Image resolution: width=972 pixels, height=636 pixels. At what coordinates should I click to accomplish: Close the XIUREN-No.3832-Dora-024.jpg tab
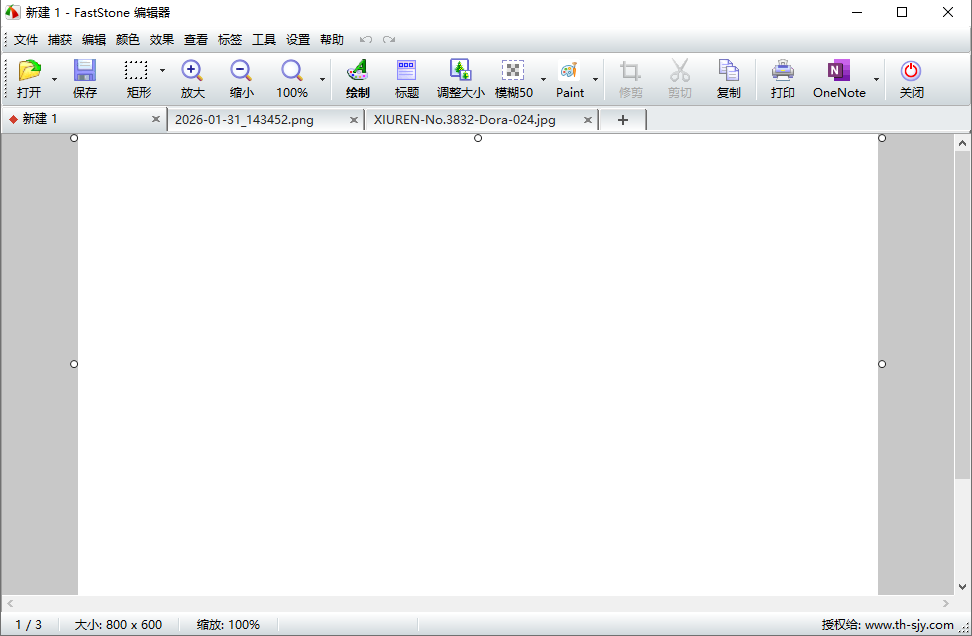pyautogui.click(x=588, y=120)
